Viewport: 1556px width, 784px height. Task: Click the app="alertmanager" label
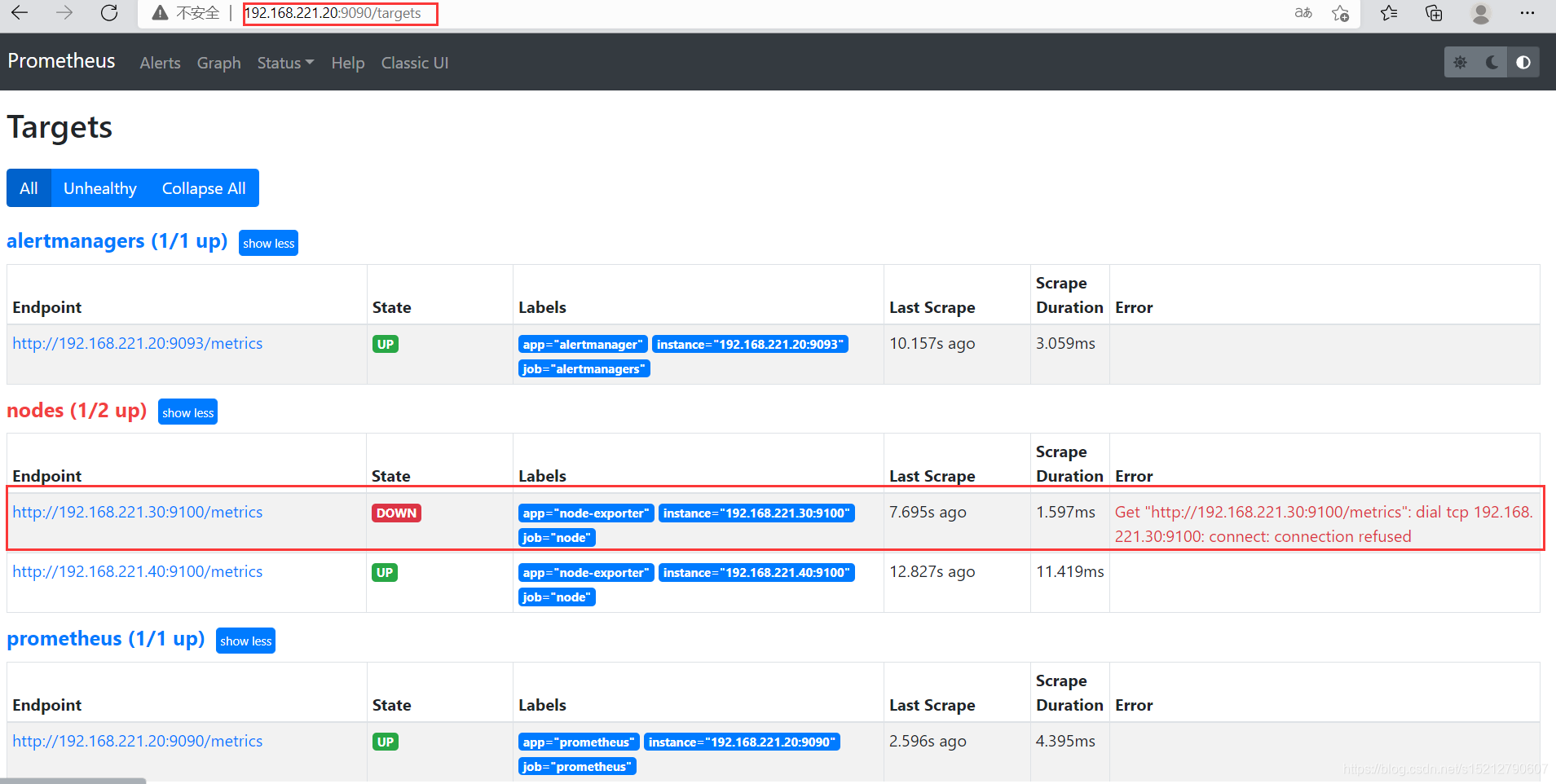[583, 344]
